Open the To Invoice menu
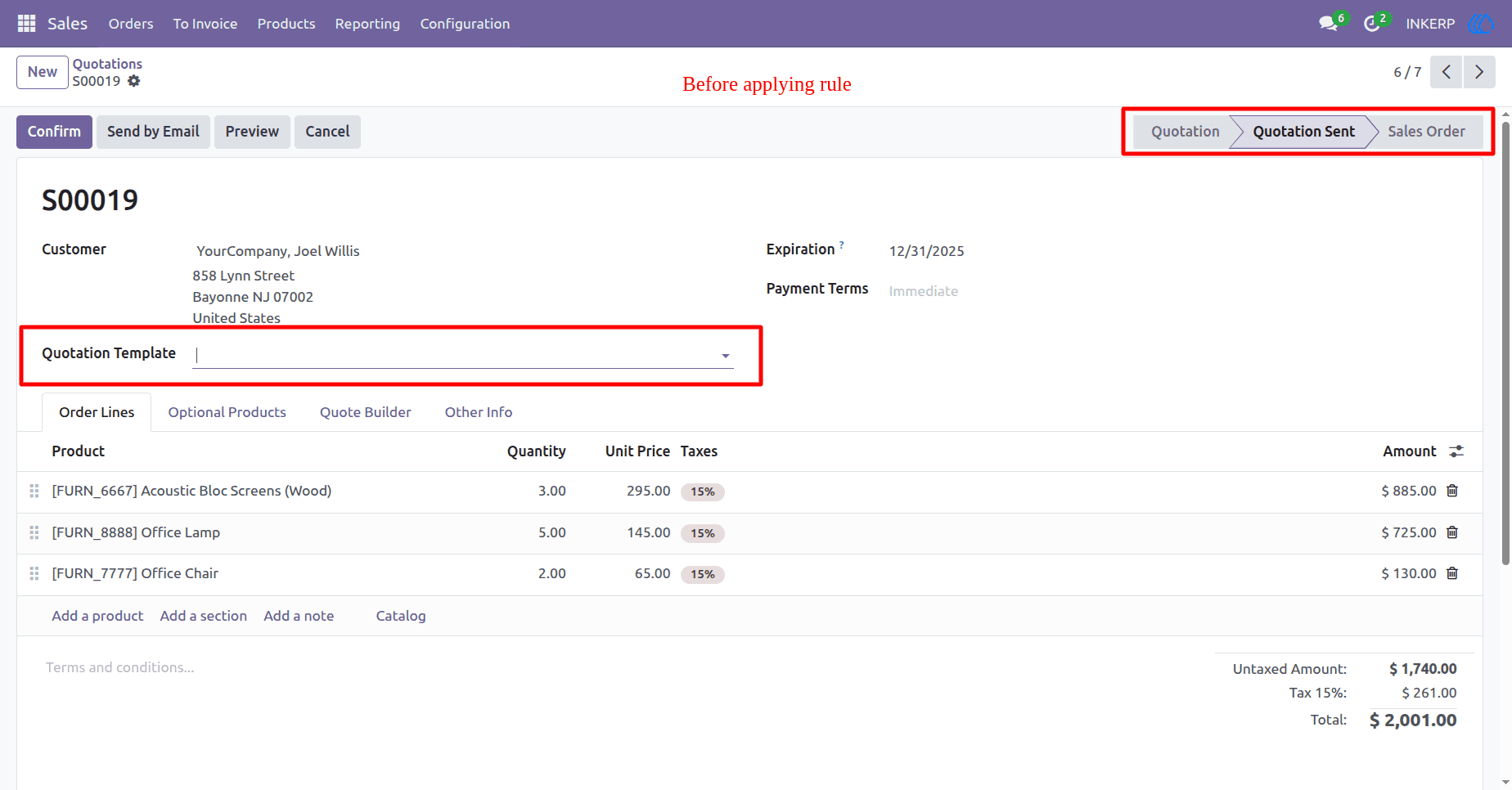Image resolution: width=1512 pixels, height=790 pixels. (x=205, y=24)
